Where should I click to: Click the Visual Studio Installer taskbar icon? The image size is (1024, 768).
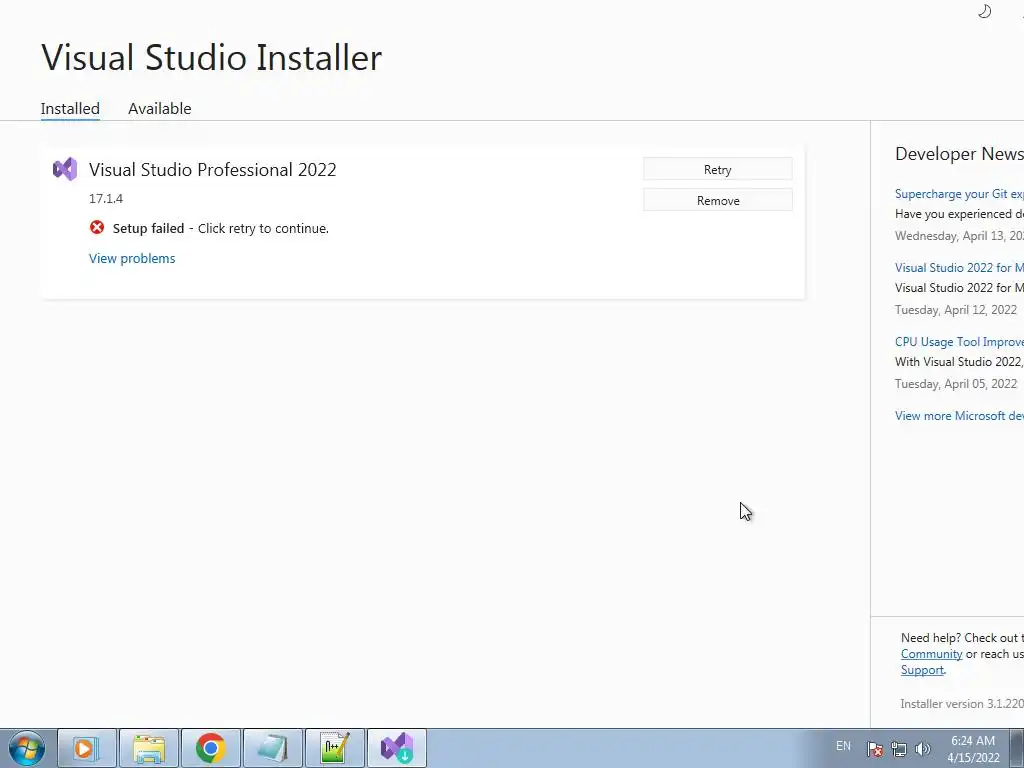coord(397,748)
